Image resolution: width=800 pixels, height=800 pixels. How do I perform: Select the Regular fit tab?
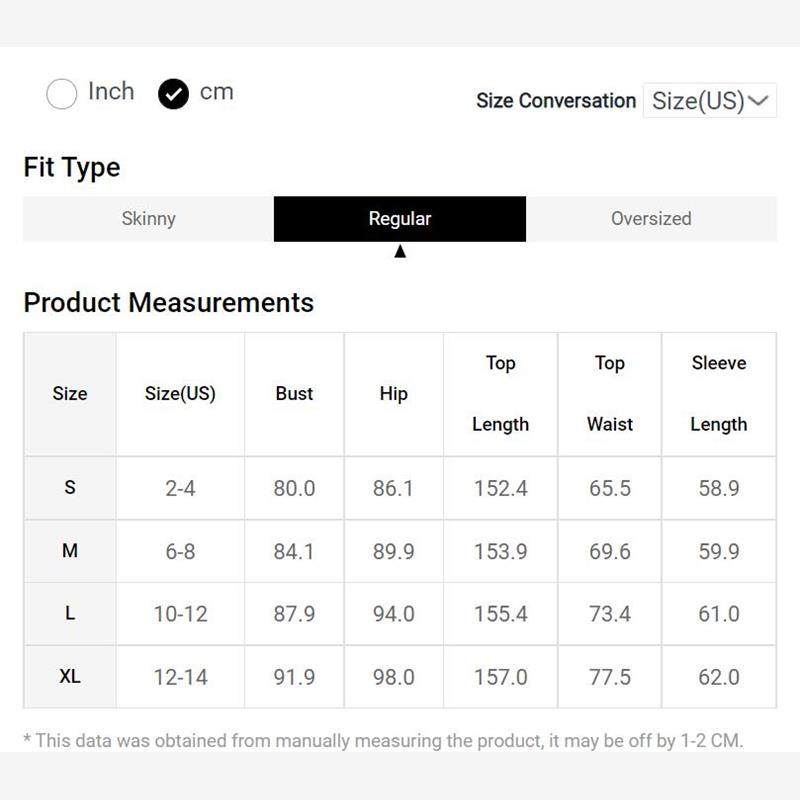point(400,219)
